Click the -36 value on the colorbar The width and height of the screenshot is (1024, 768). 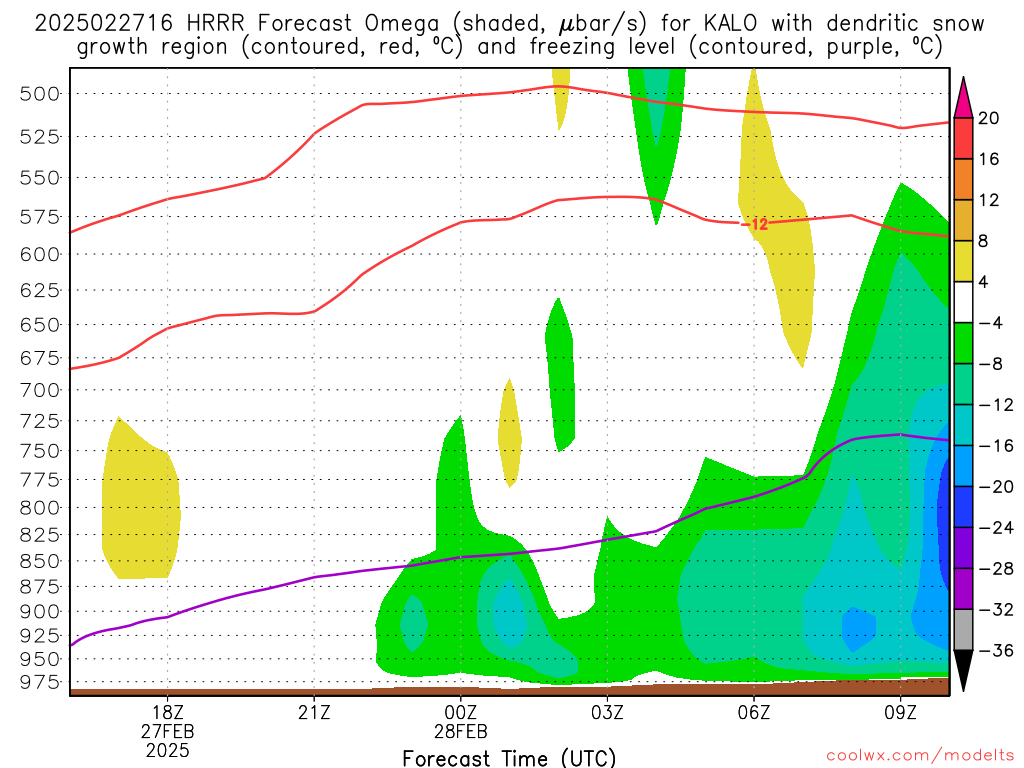[x=996, y=651]
